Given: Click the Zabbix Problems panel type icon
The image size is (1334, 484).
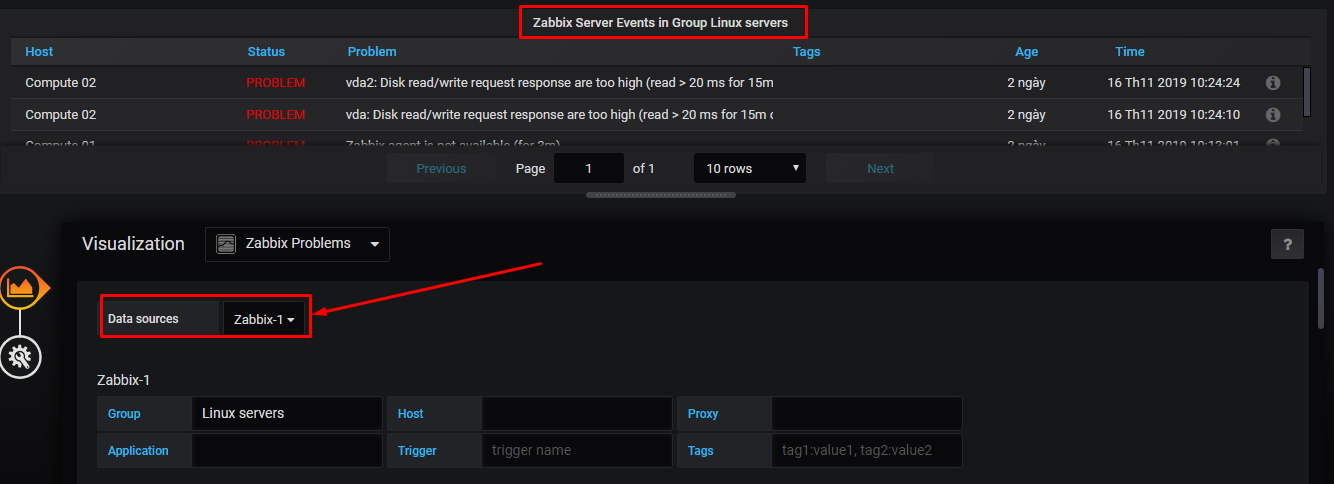Looking at the screenshot, I should (x=226, y=244).
